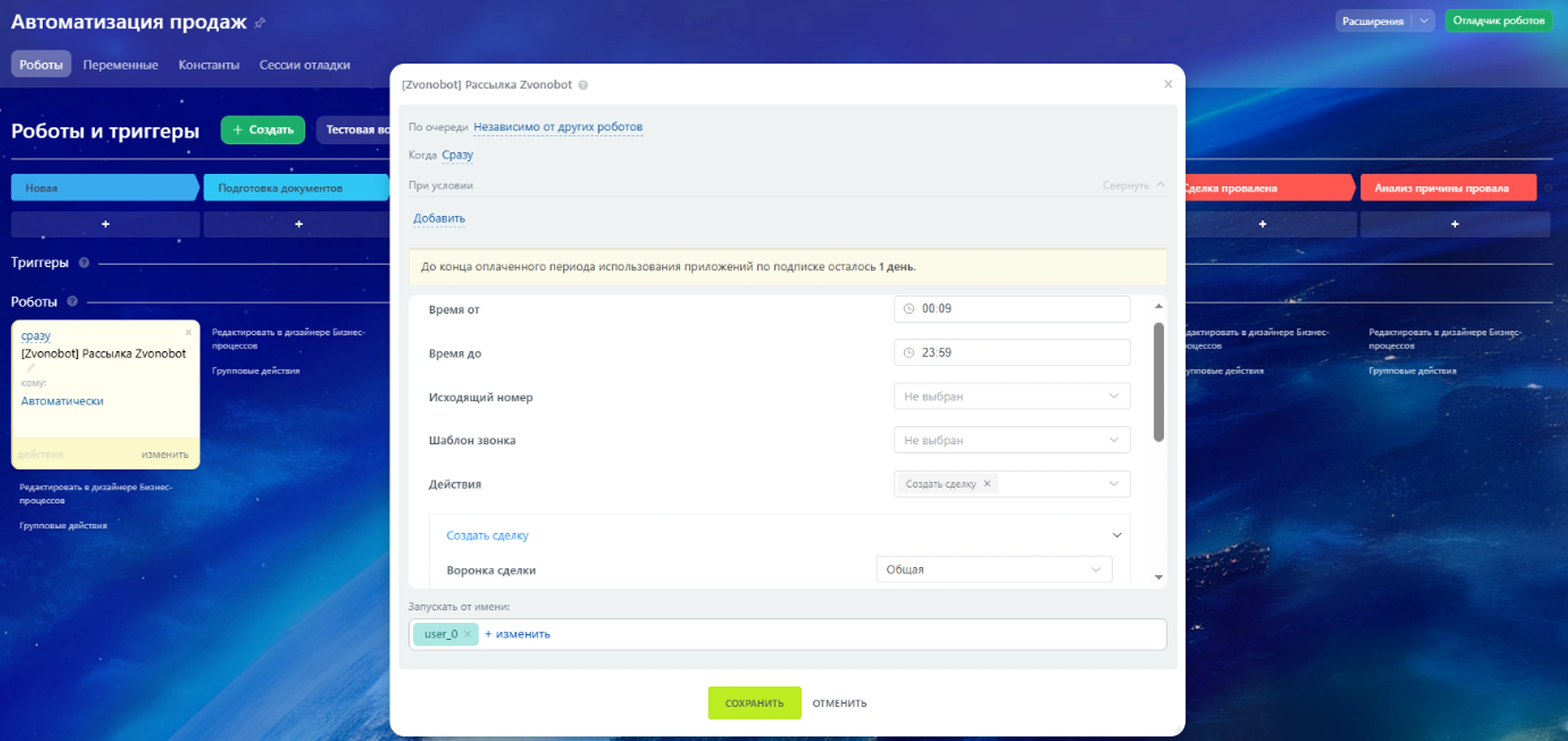The height and width of the screenshot is (741, 1568).
Task: Click + изменить in the run-as field
Action: (x=517, y=634)
